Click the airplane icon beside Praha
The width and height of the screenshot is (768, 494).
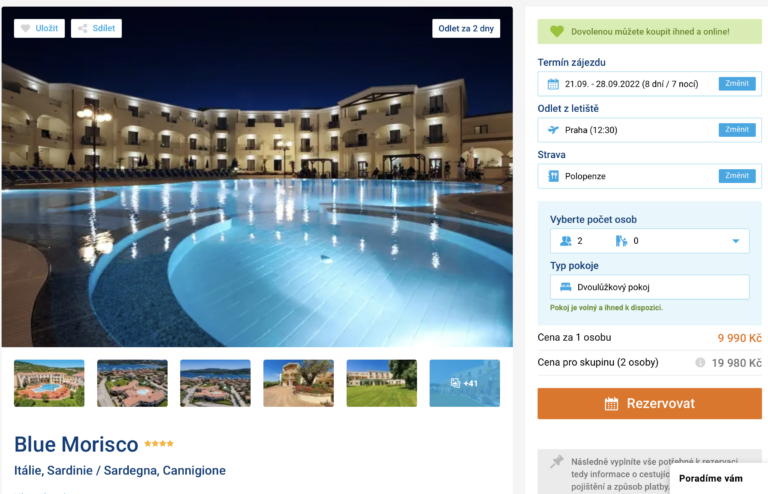point(553,130)
